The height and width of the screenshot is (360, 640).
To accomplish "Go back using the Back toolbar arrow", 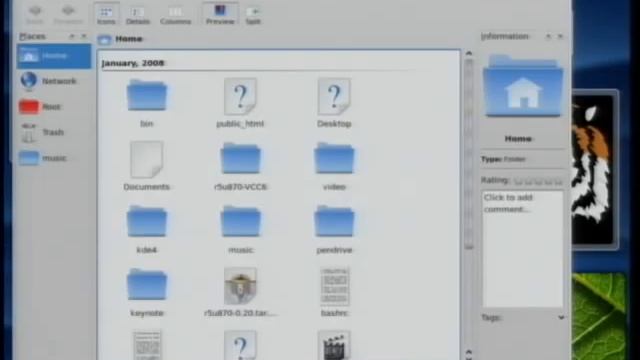I will (x=35, y=15).
